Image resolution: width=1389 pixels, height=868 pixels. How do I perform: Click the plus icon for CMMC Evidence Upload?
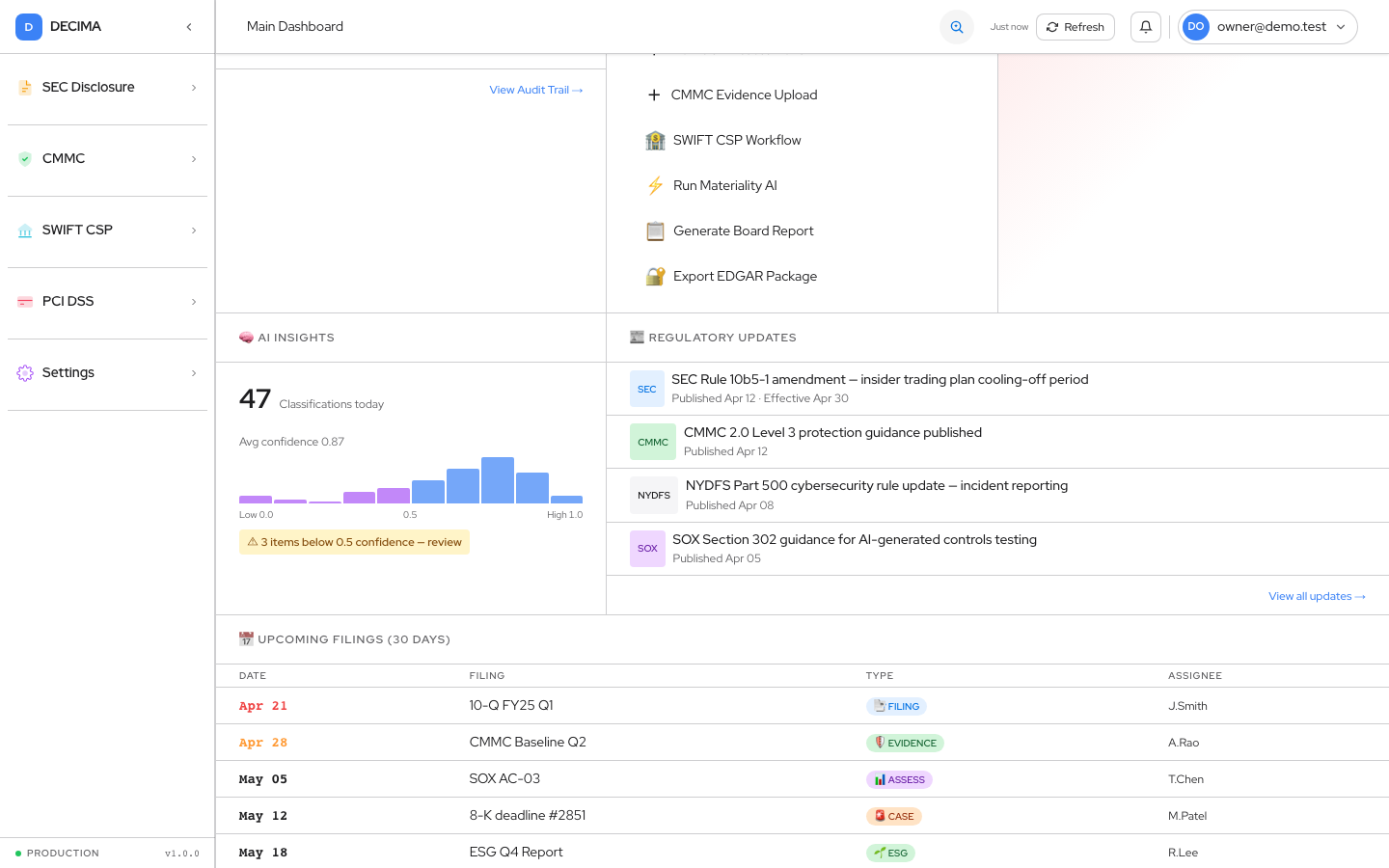[654, 95]
